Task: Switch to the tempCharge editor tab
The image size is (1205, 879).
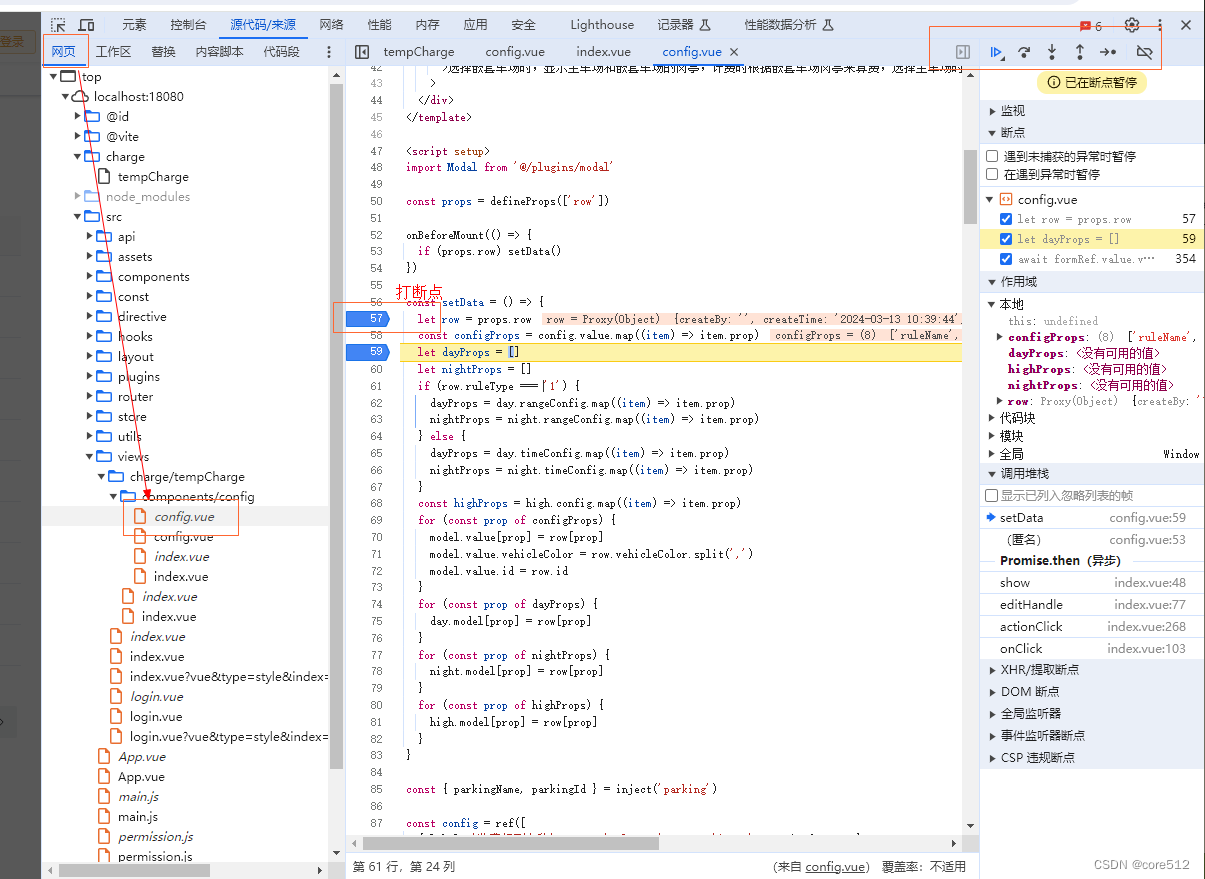Action: click(x=419, y=52)
